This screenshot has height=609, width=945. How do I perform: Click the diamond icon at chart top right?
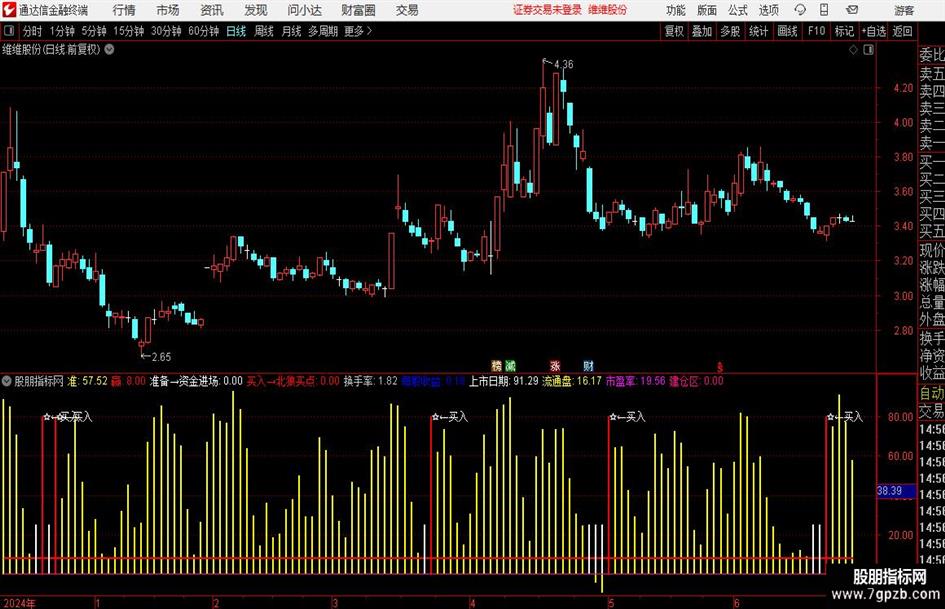point(853,50)
